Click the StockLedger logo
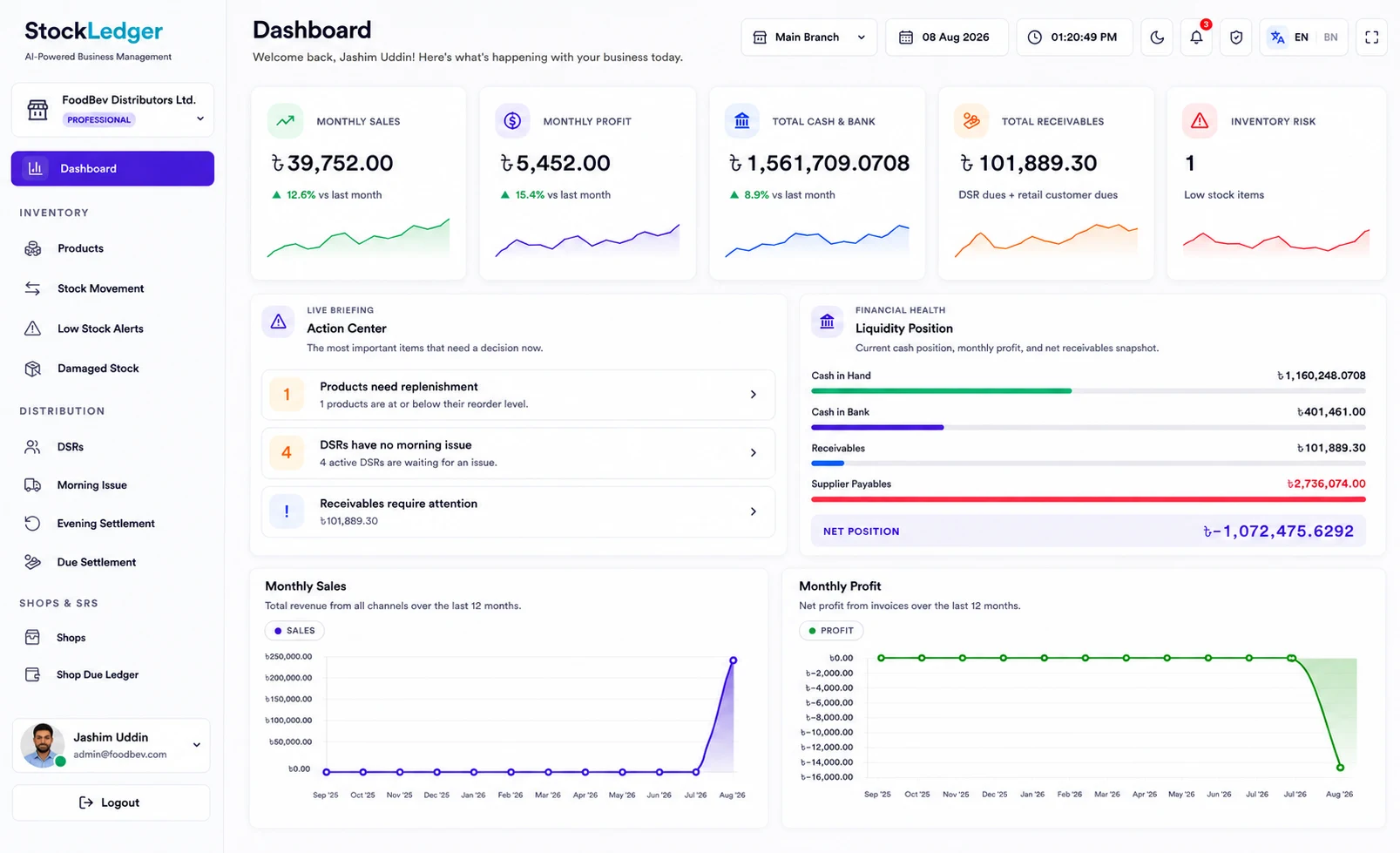1400x853 pixels. tap(94, 31)
